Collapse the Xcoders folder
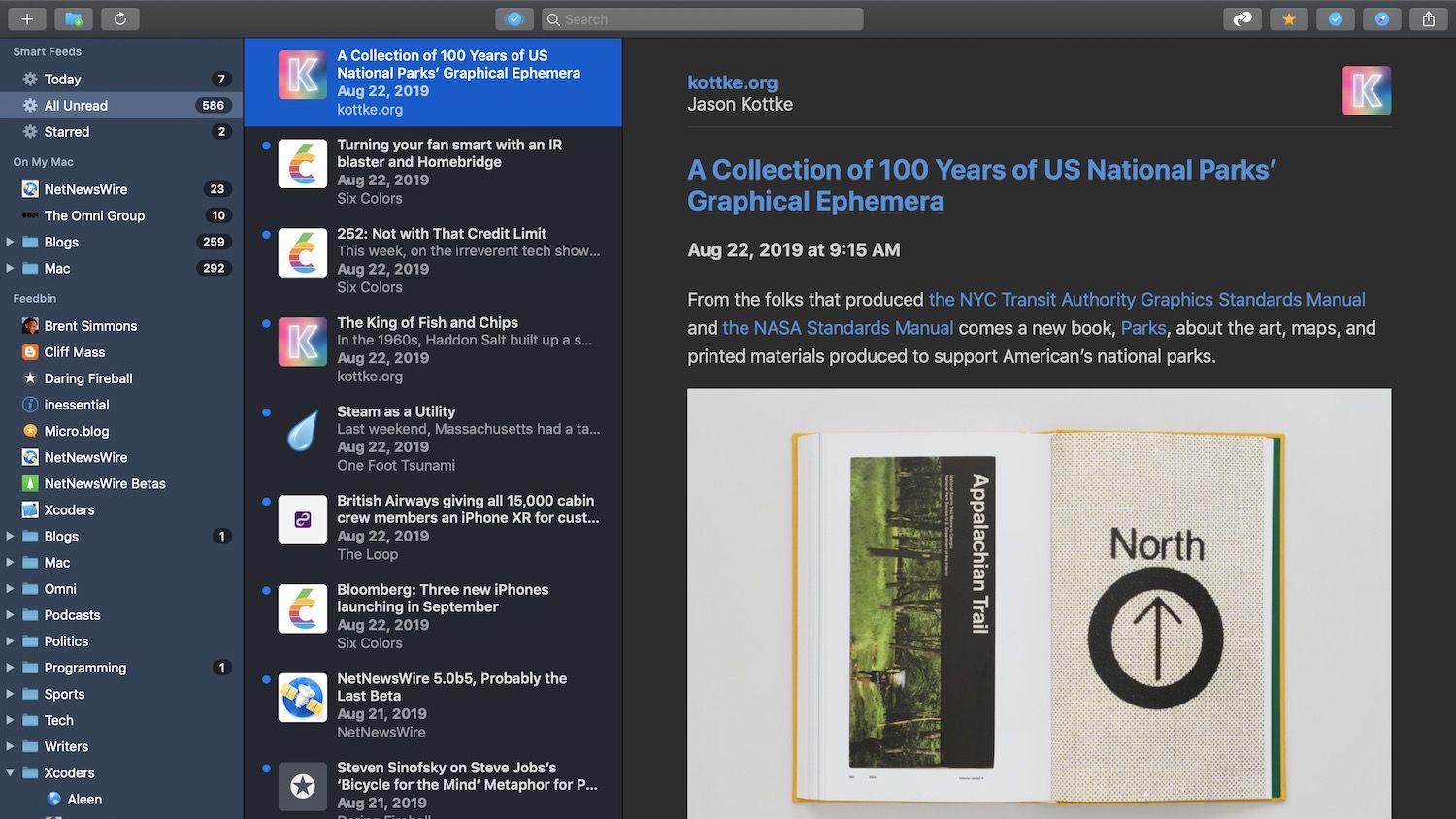1456x819 pixels. coord(11,772)
